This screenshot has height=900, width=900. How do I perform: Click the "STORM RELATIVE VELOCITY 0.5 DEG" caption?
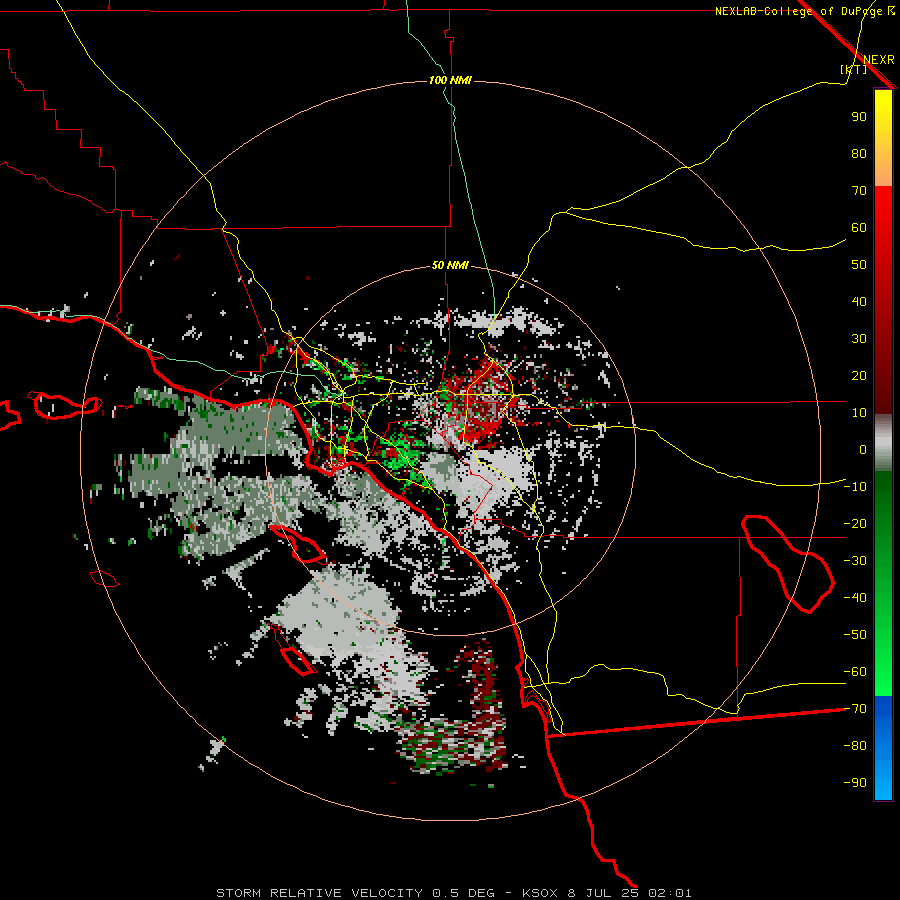pos(355,893)
